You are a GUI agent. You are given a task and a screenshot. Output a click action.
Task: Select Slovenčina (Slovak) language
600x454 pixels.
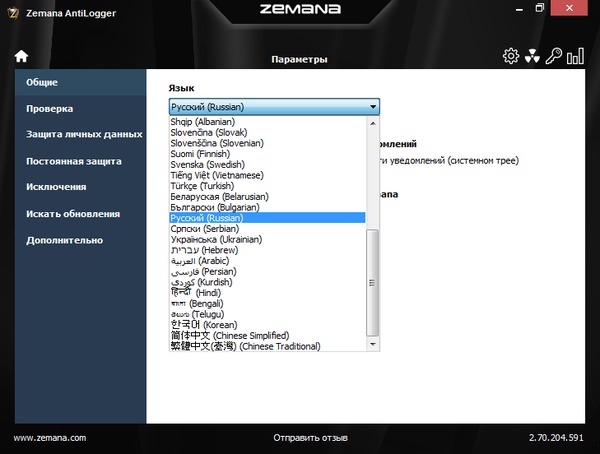267,132
